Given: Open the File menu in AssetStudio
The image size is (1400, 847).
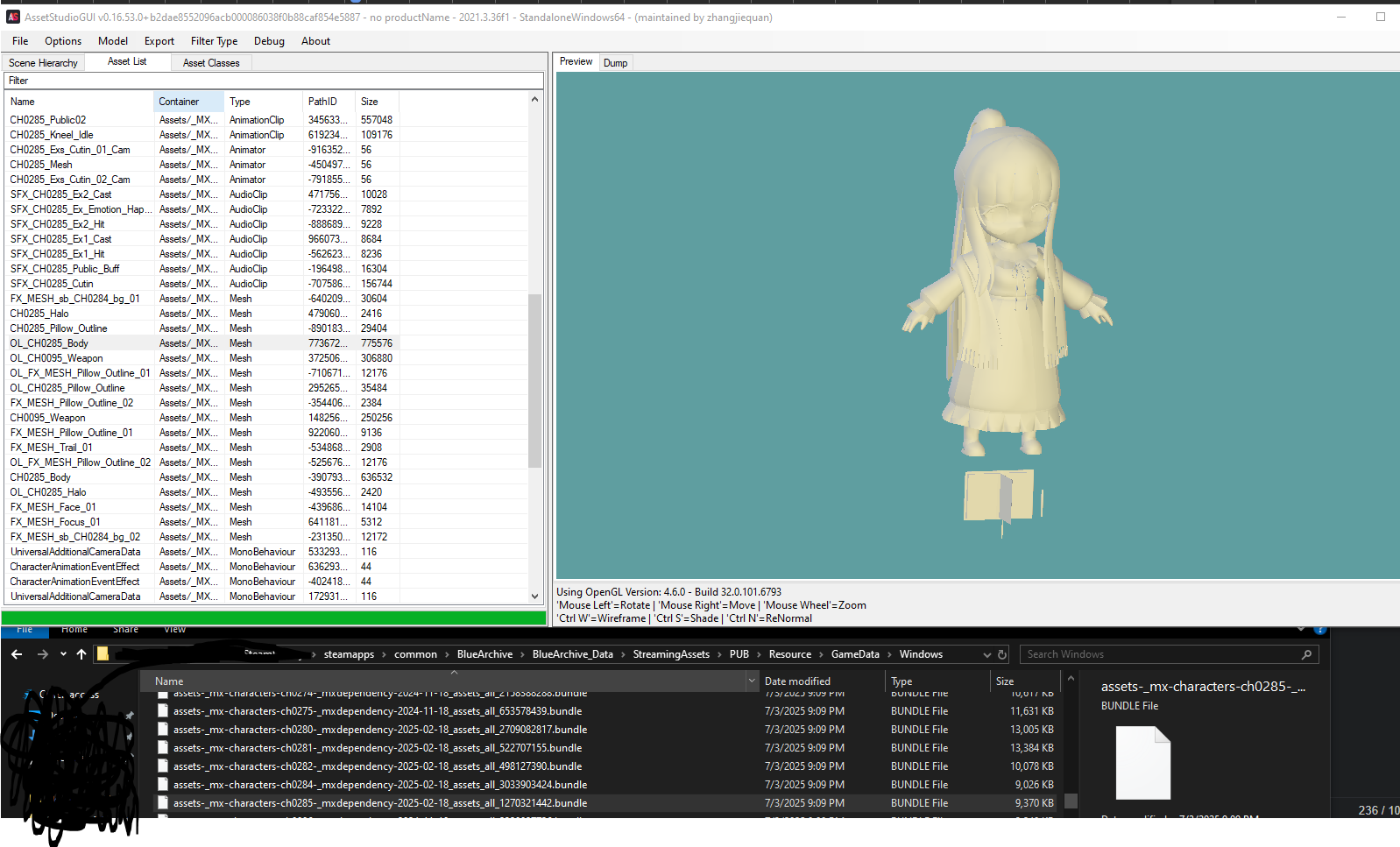Looking at the screenshot, I should point(20,41).
